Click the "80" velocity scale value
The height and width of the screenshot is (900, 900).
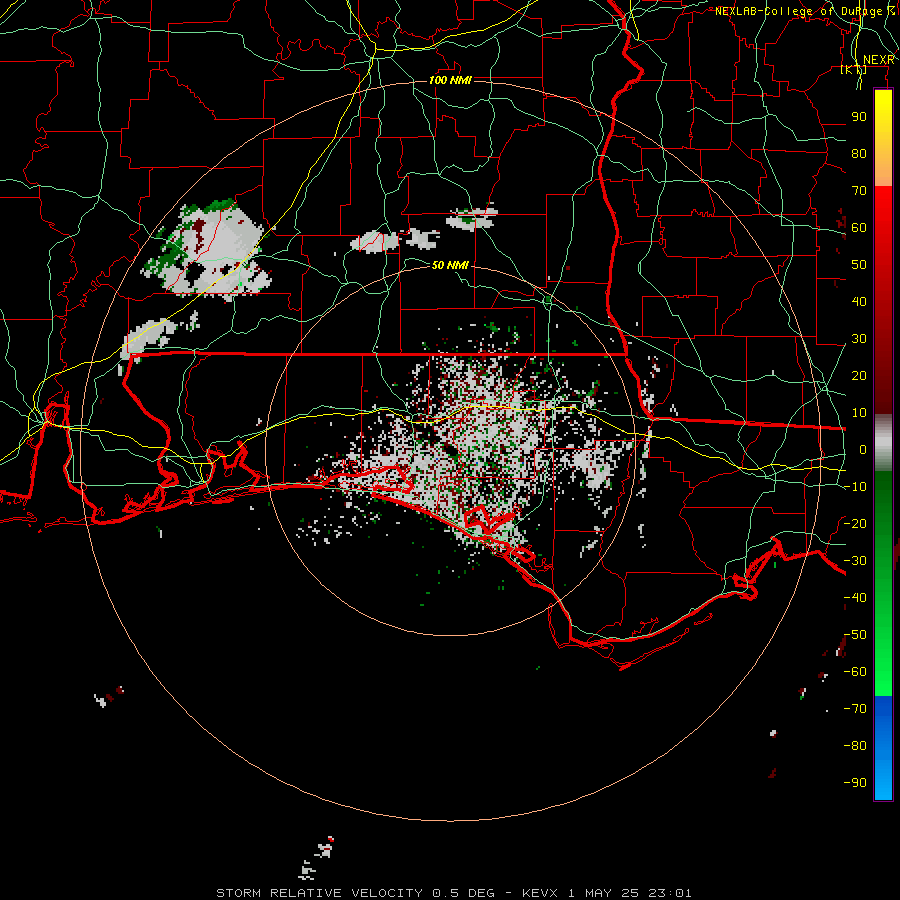point(859,154)
